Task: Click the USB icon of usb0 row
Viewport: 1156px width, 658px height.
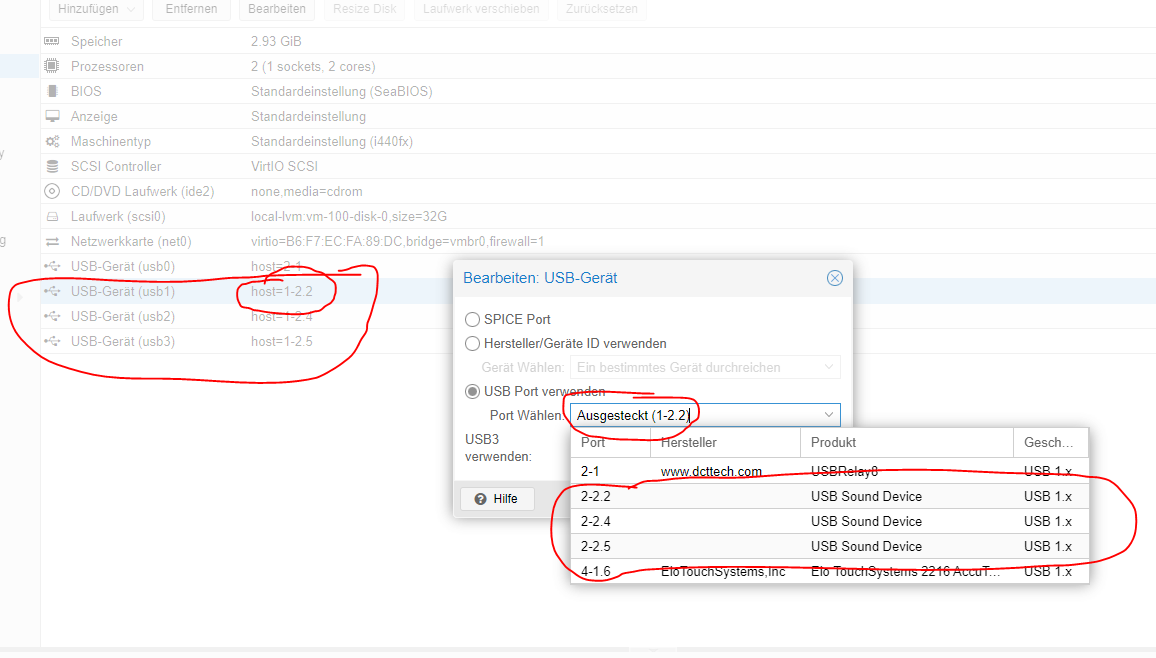Action: pos(52,267)
